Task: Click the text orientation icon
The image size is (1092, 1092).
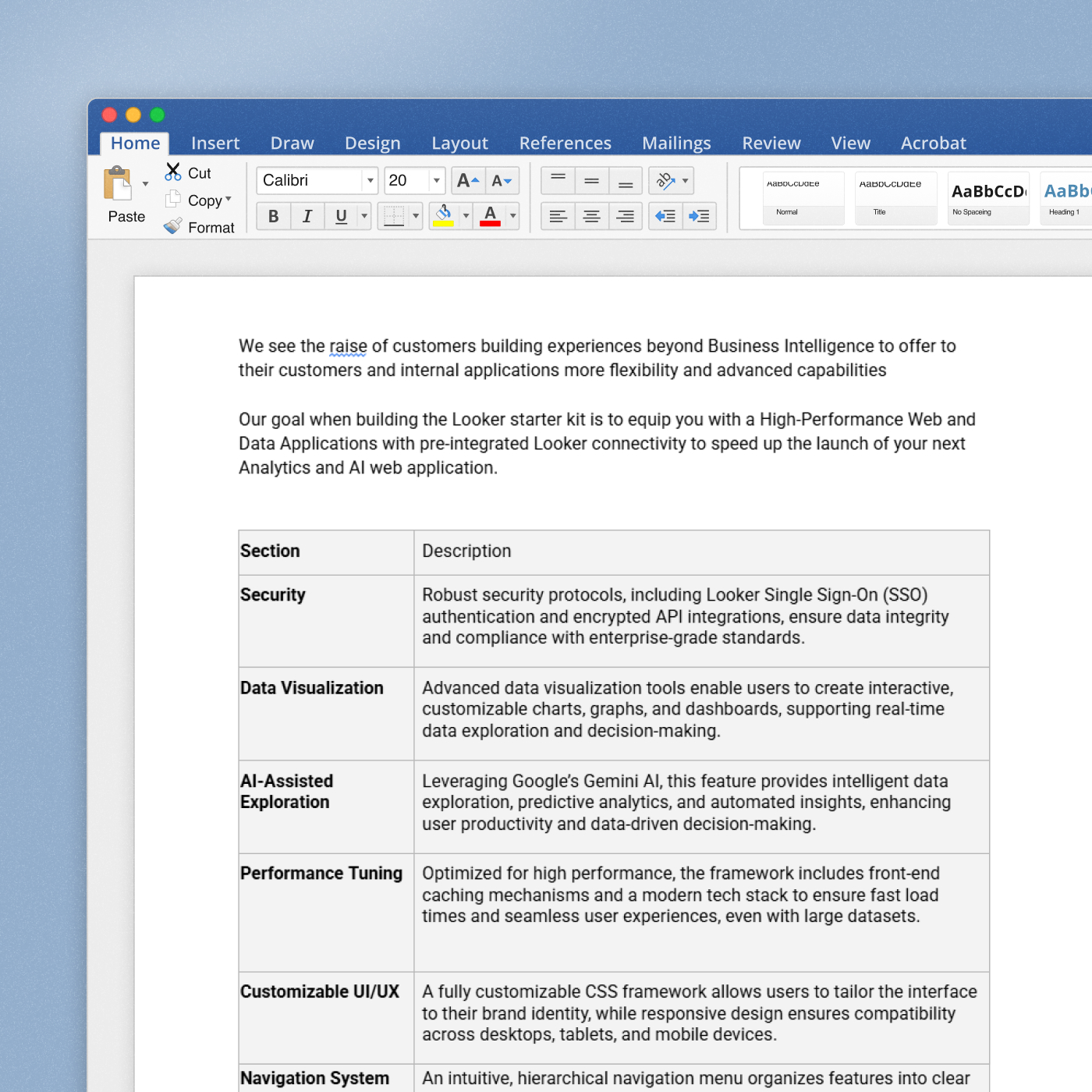Action: 665,181
